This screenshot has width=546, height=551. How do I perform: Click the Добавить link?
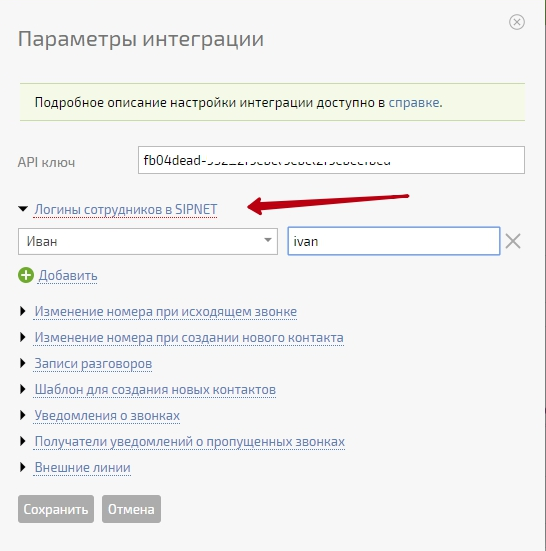[x=67, y=276]
